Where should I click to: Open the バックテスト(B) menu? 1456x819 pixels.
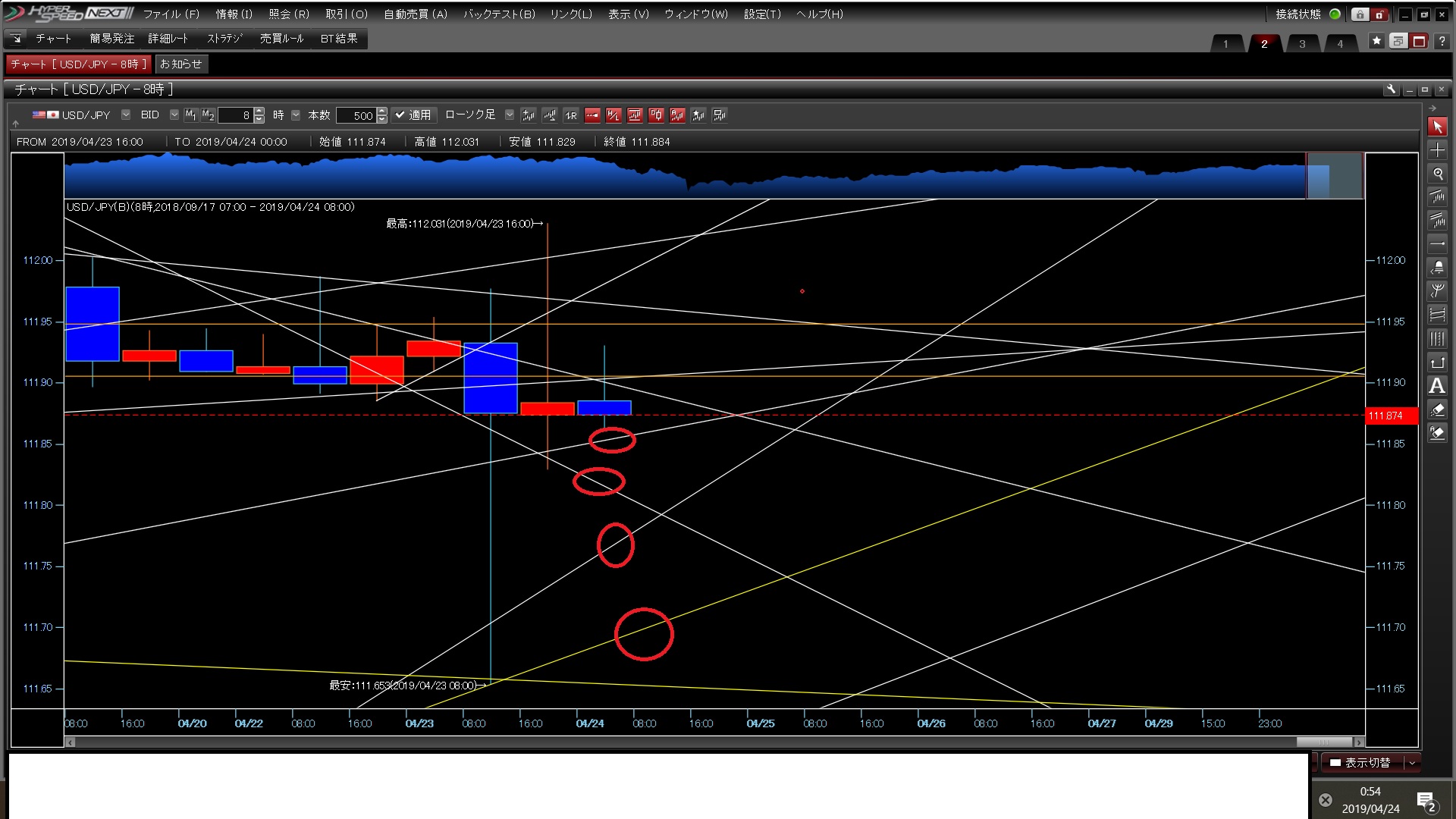pyautogui.click(x=499, y=14)
